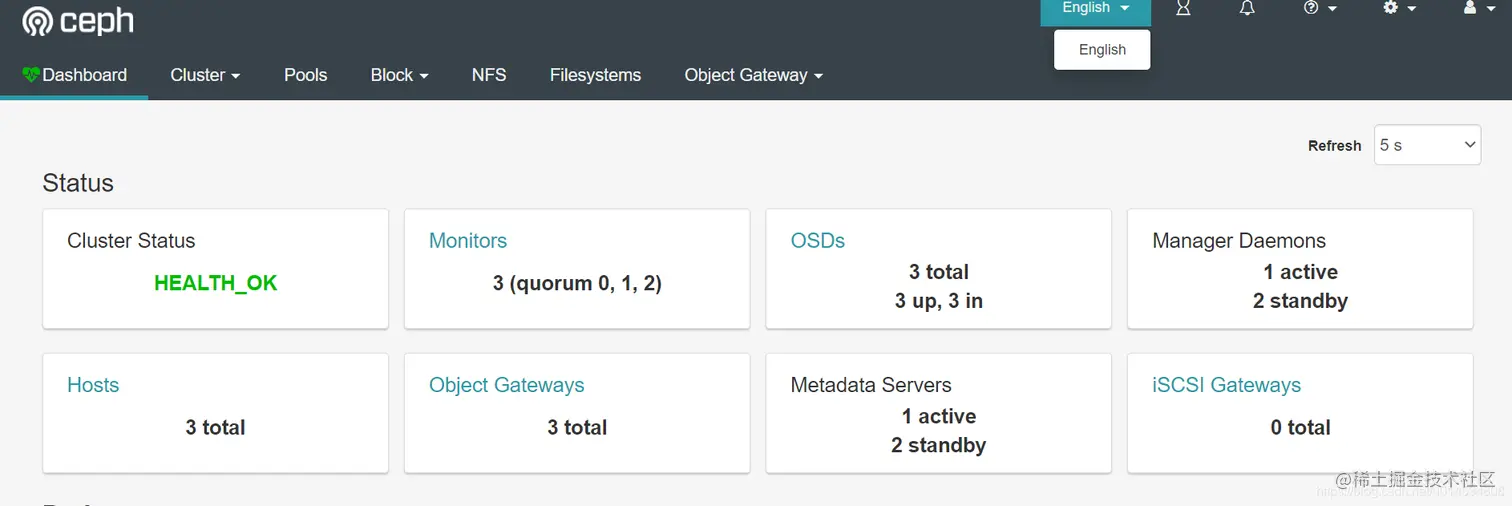Image resolution: width=1512 pixels, height=506 pixels.
Task: Open the OSDs link
Action: (818, 241)
